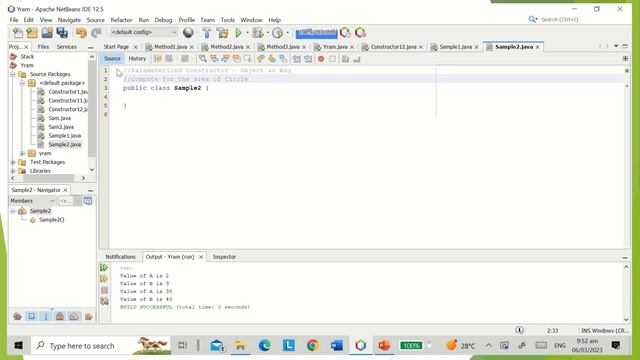Switch to the Inspector tab
640x360 pixels.
pyautogui.click(x=224, y=257)
